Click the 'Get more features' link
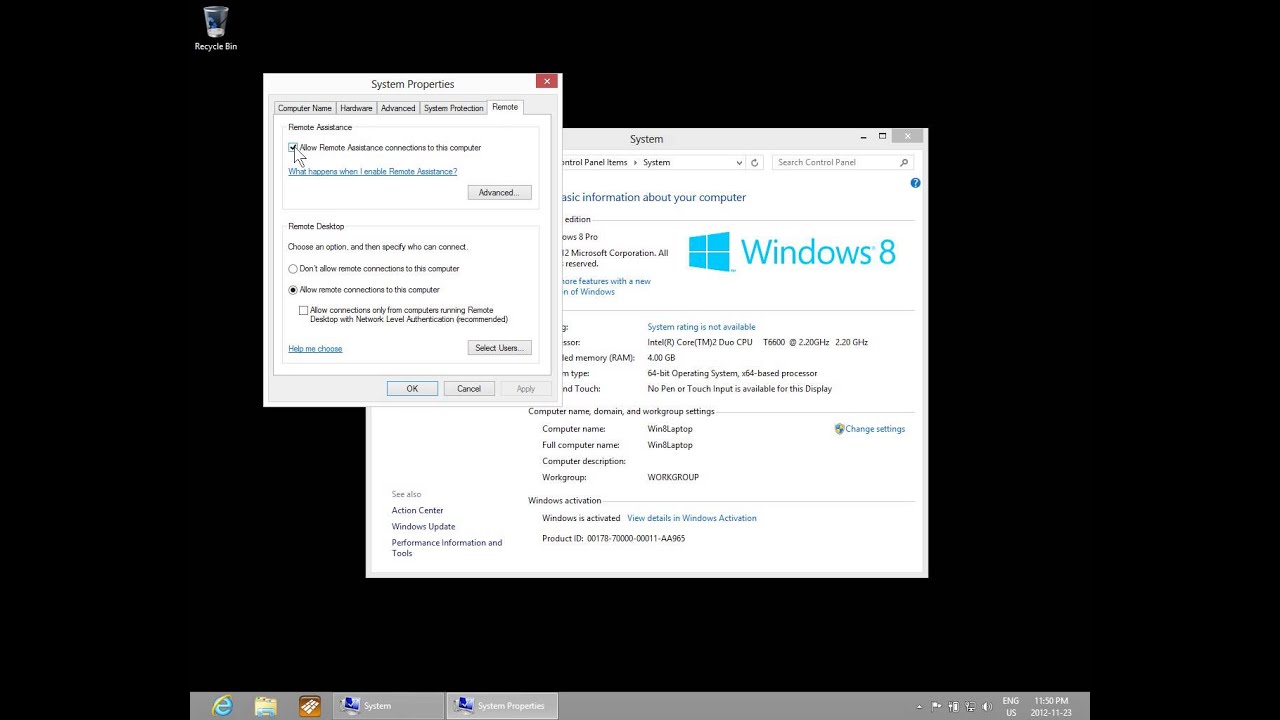Screen dimensions: 1280x720 click(x=607, y=287)
